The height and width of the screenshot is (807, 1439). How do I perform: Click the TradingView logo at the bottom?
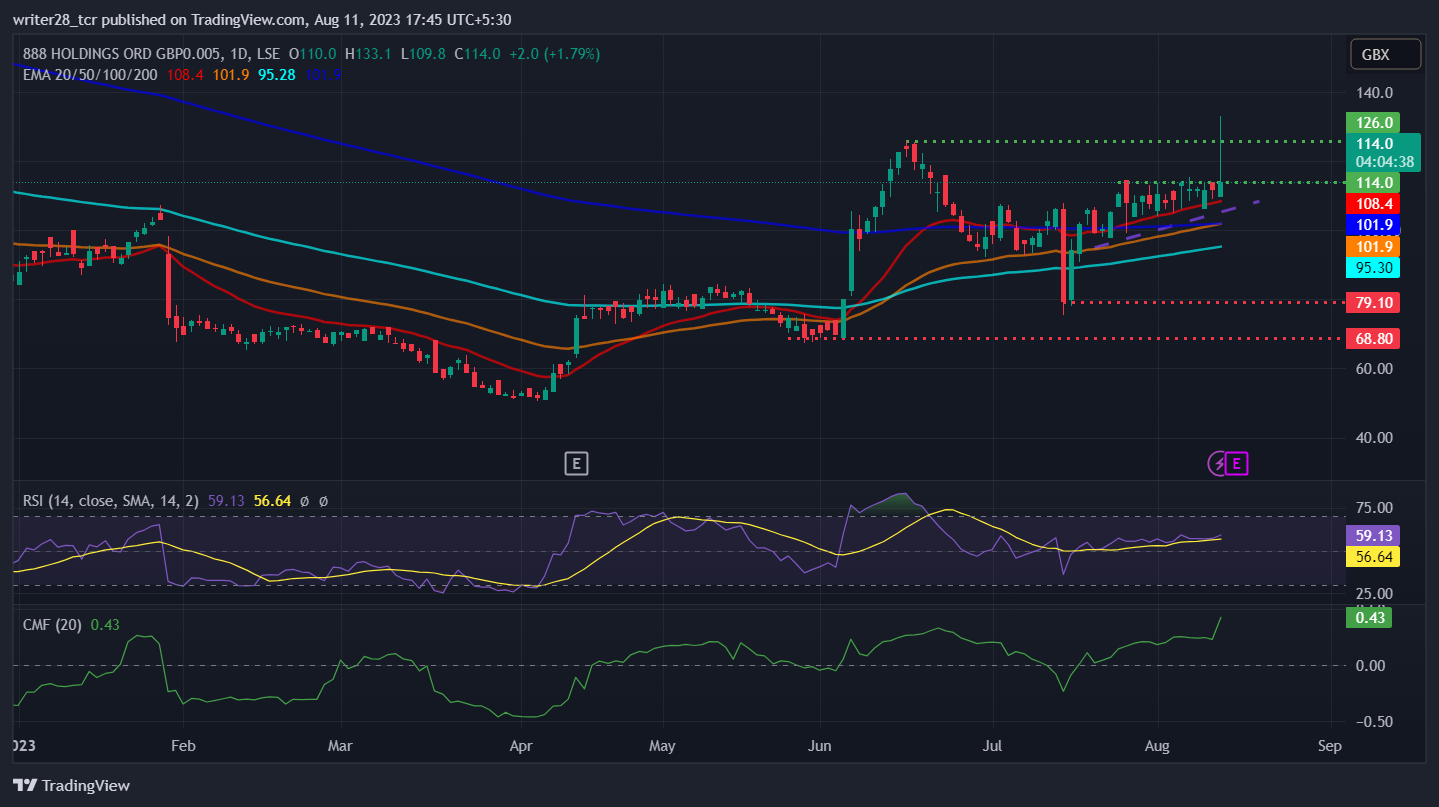[71, 785]
